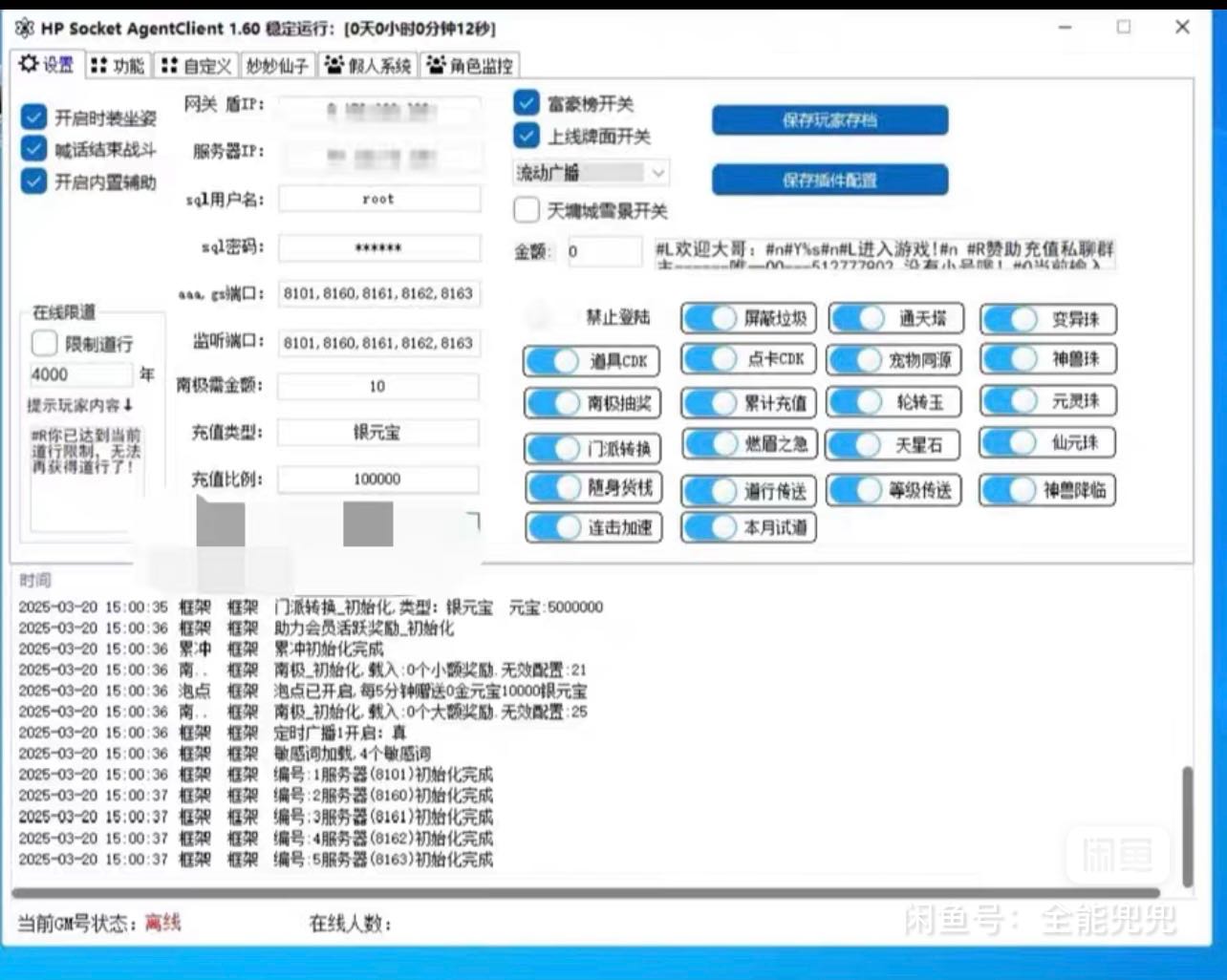The image size is (1227, 980).
Task: Focus the 金额 input field
Action: click(604, 252)
